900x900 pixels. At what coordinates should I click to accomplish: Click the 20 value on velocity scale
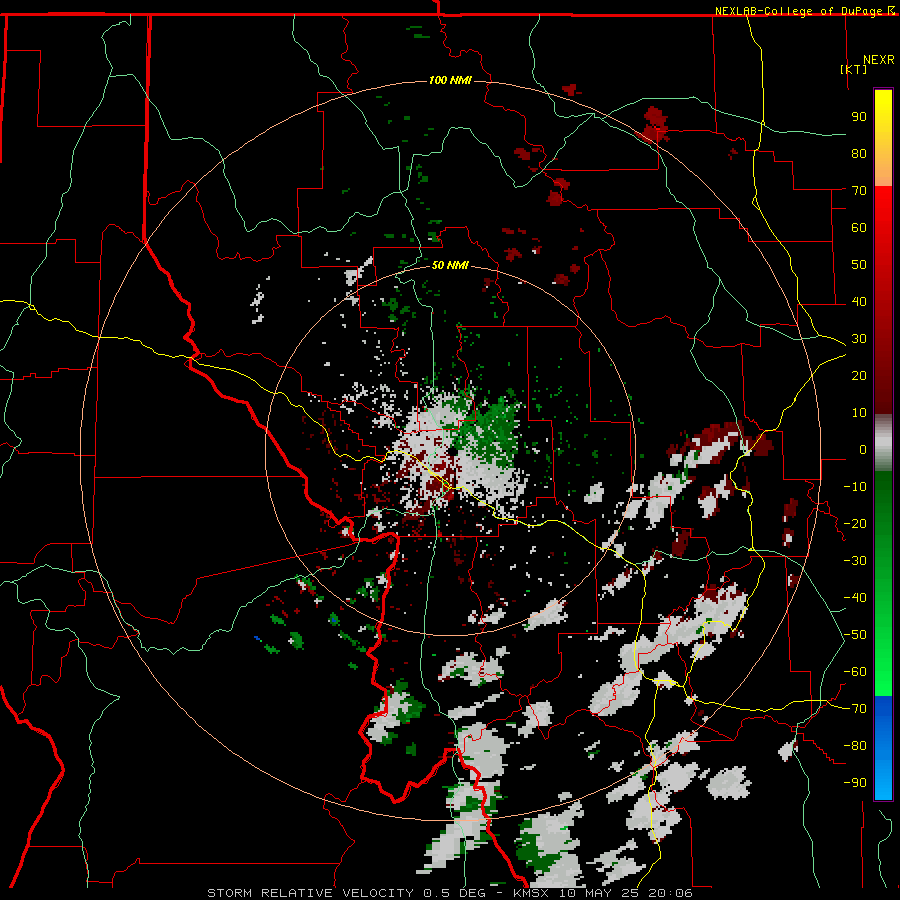pos(859,375)
